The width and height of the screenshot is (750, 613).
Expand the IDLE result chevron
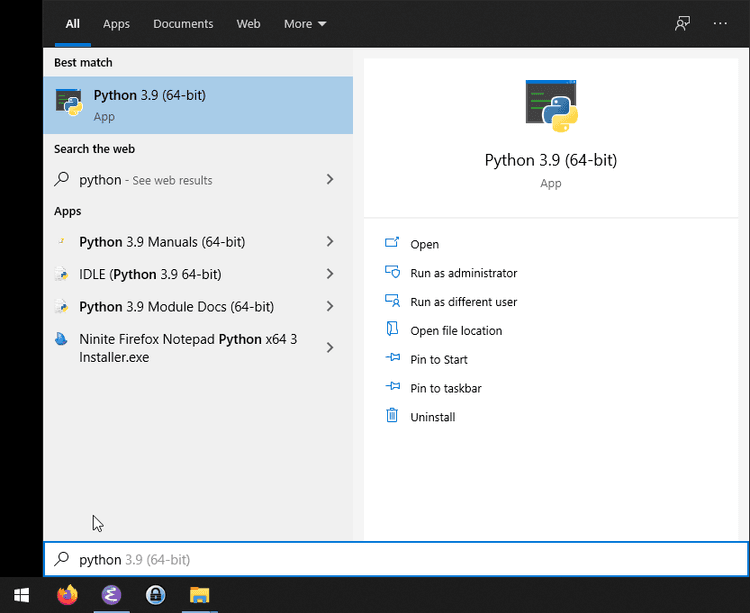pos(330,274)
